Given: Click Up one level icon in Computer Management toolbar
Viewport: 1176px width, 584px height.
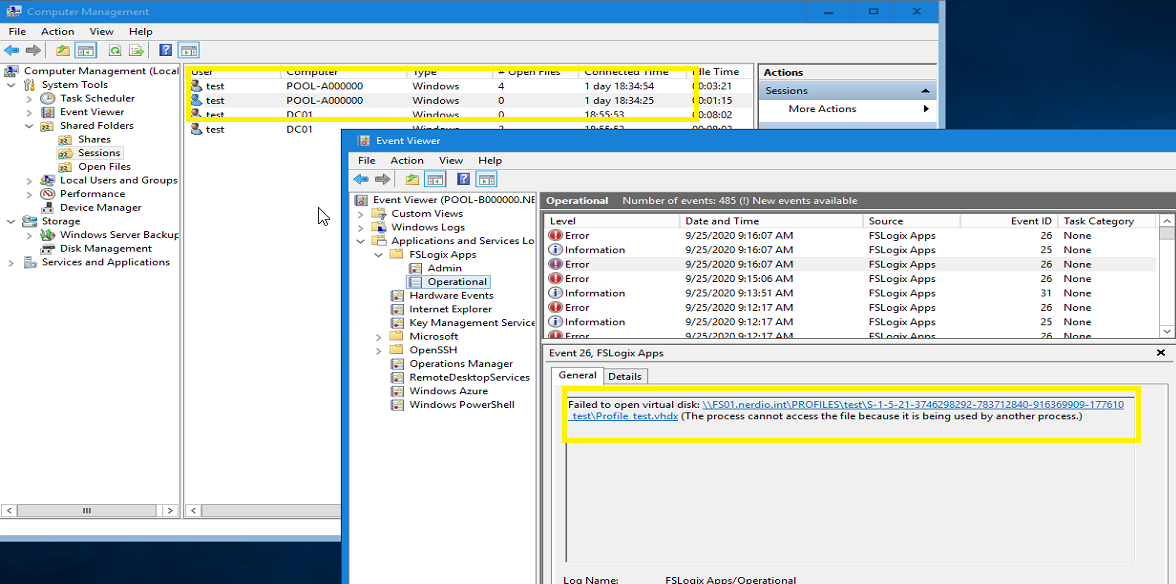Looking at the screenshot, I should (x=63, y=51).
